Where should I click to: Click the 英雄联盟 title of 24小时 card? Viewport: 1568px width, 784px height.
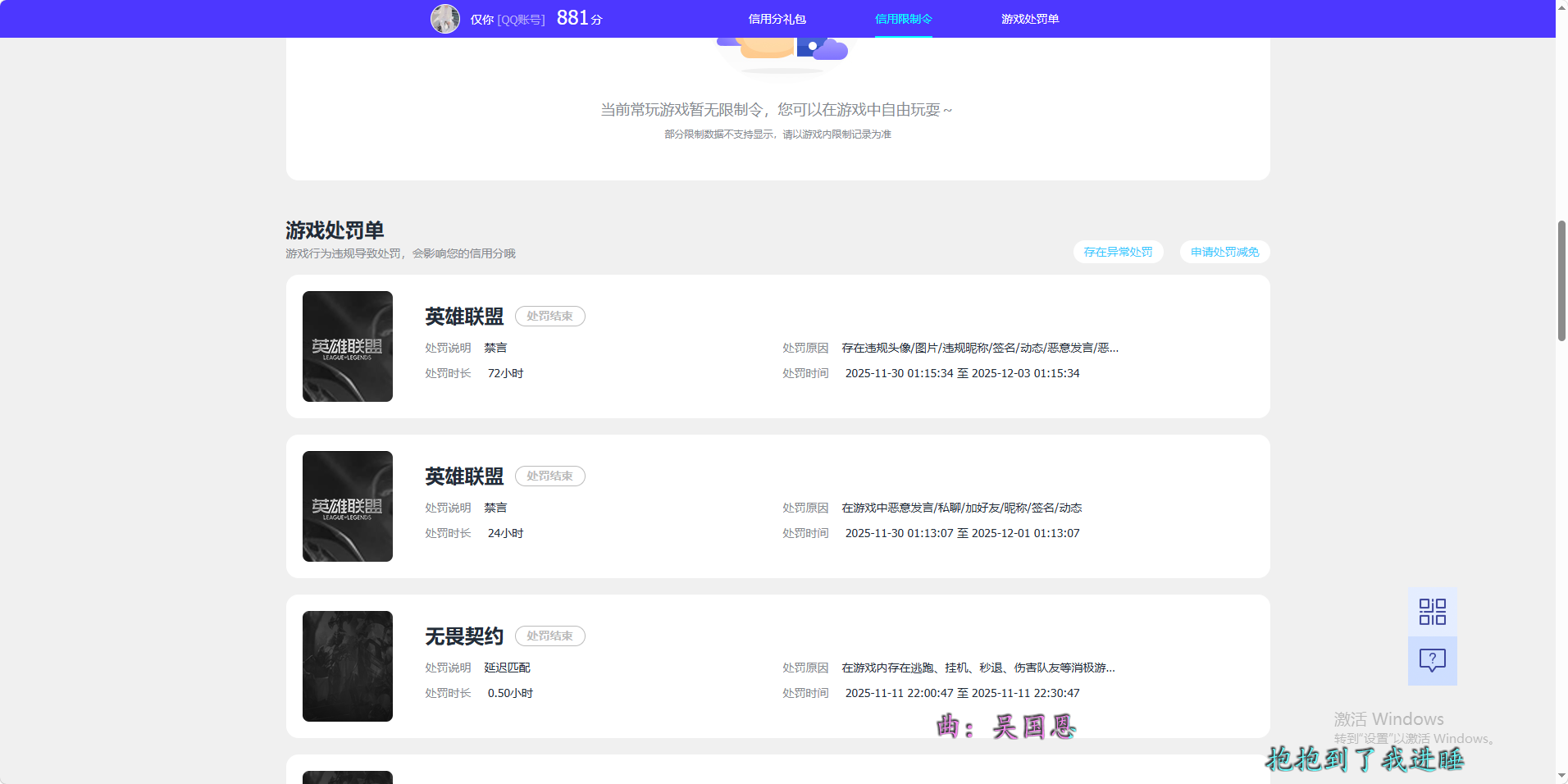pyautogui.click(x=464, y=476)
